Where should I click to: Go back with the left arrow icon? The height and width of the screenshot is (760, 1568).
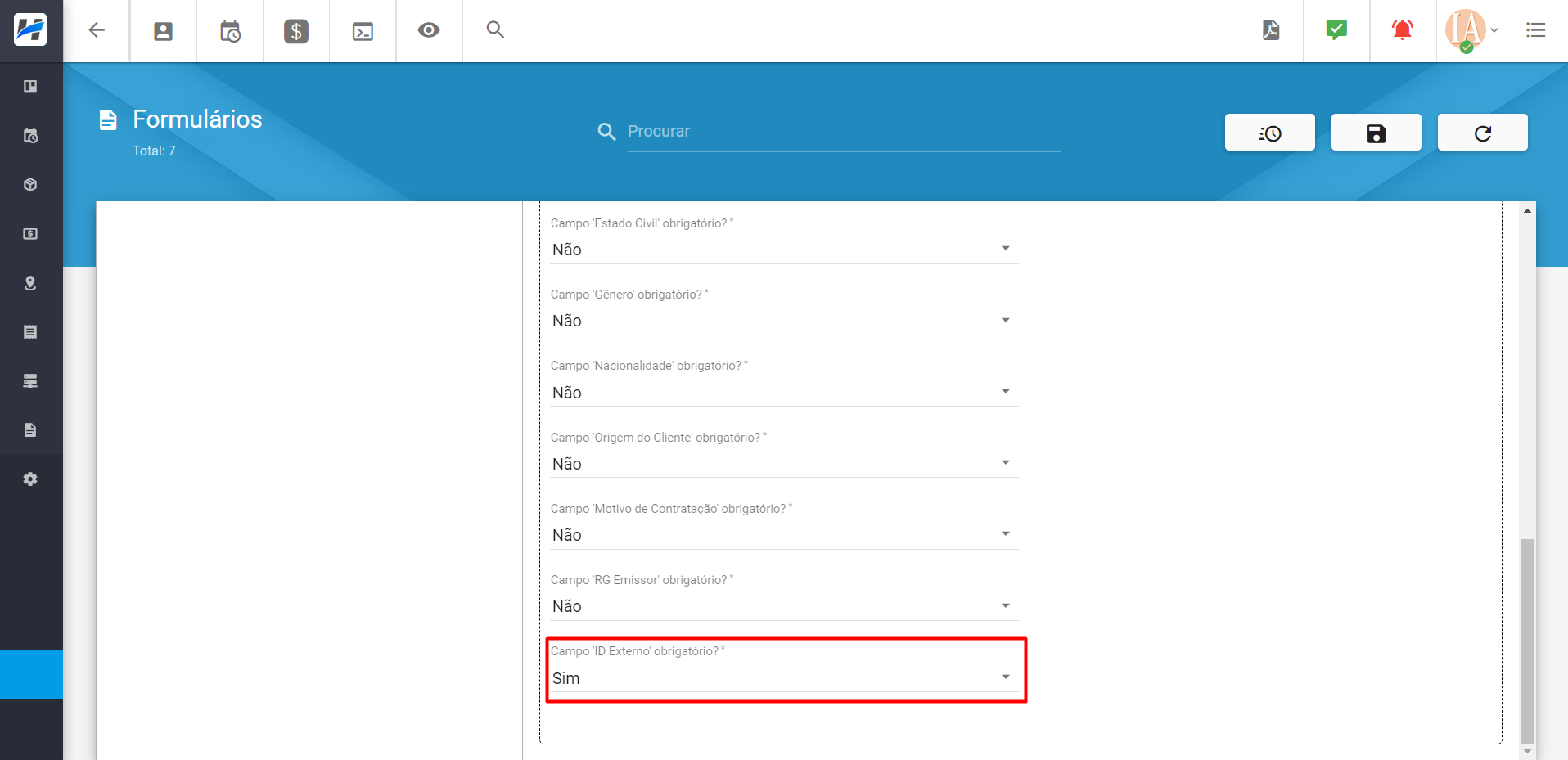coord(97,31)
